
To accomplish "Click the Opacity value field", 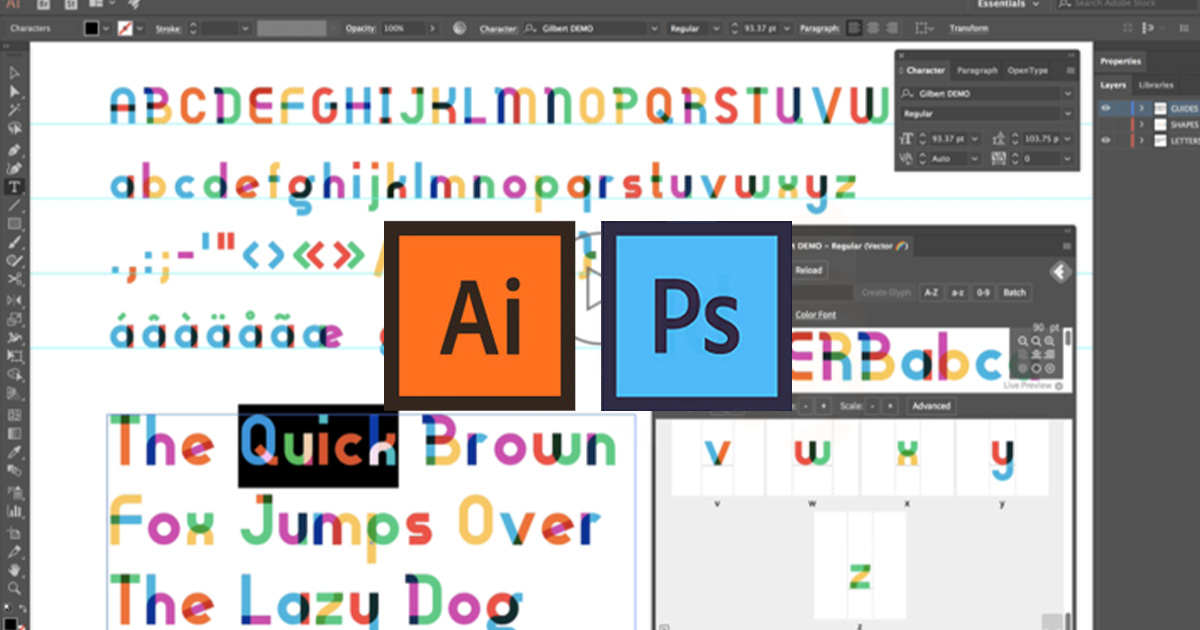I will point(402,29).
